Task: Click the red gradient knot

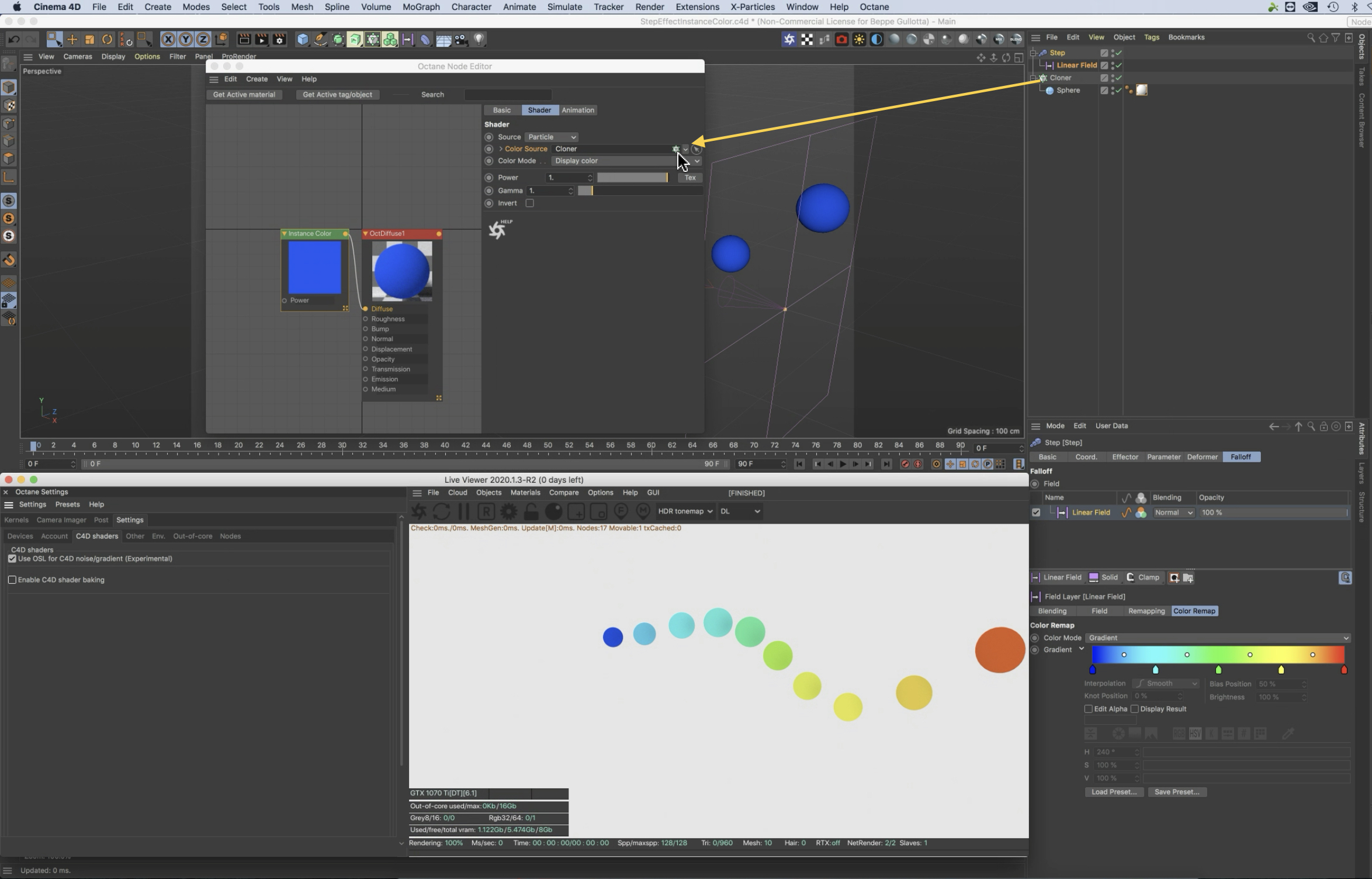Action: tap(1343, 670)
